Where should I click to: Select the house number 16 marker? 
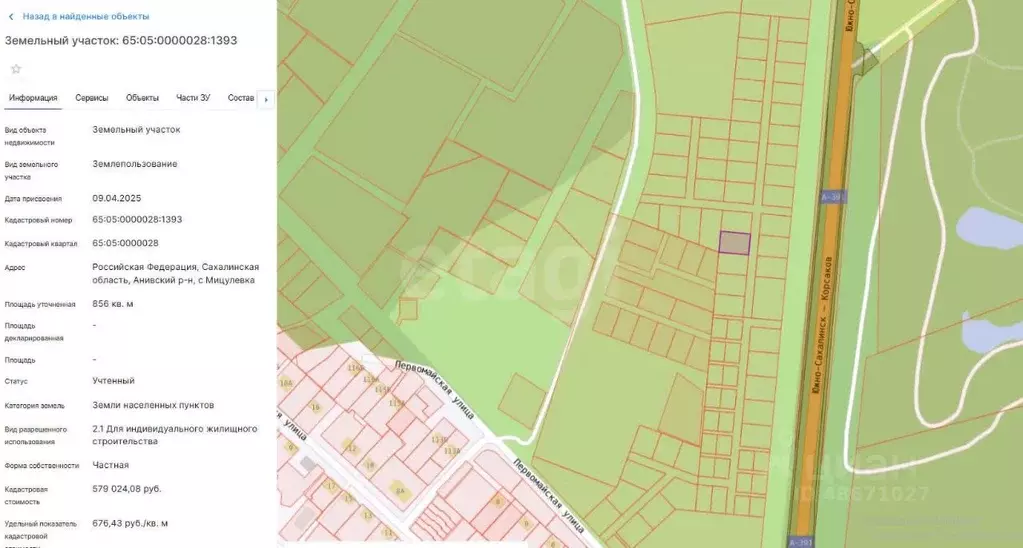point(315,407)
